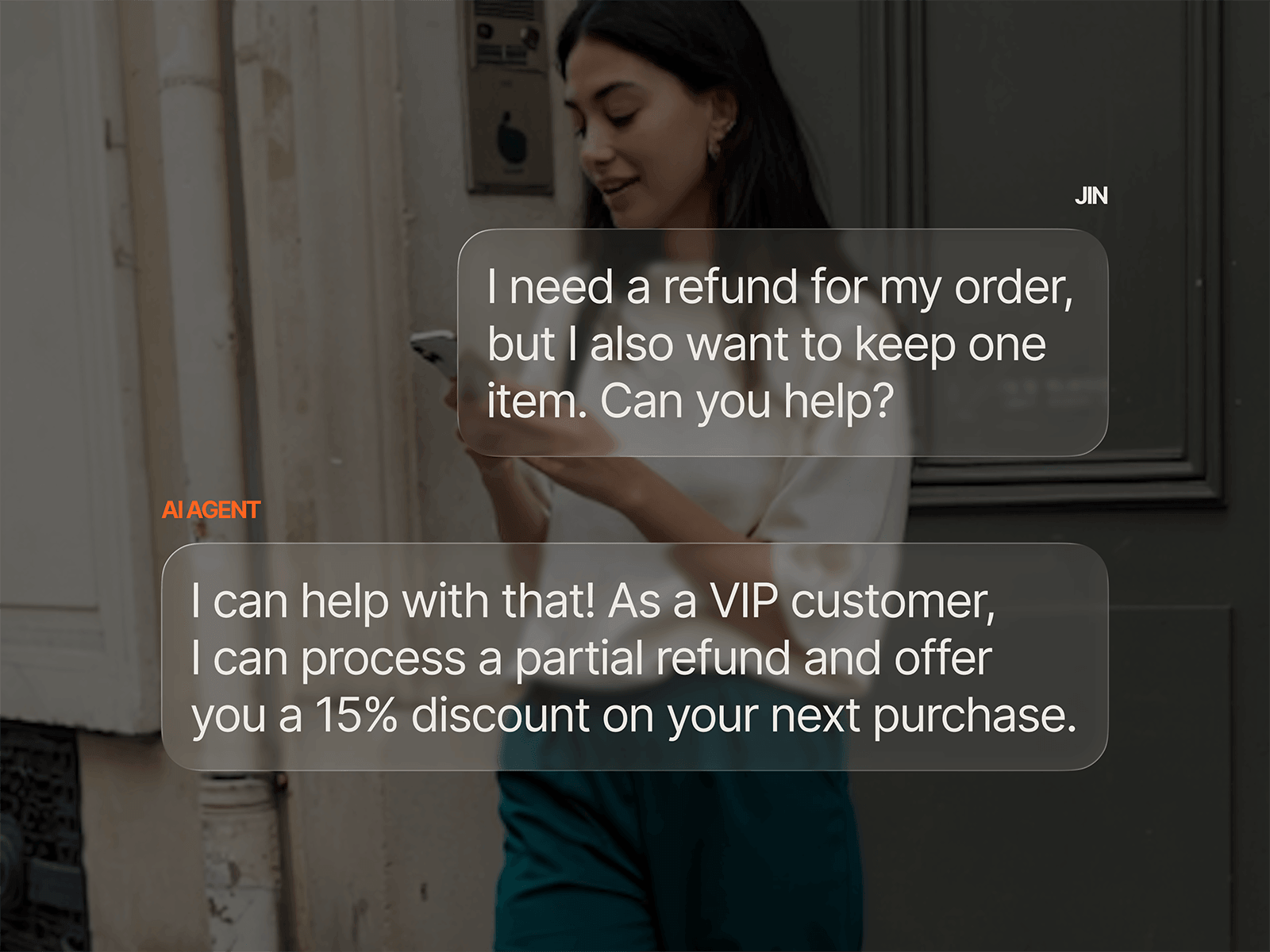
Task: Click the intercom panel on the wall
Action: pyautogui.click(x=508, y=95)
